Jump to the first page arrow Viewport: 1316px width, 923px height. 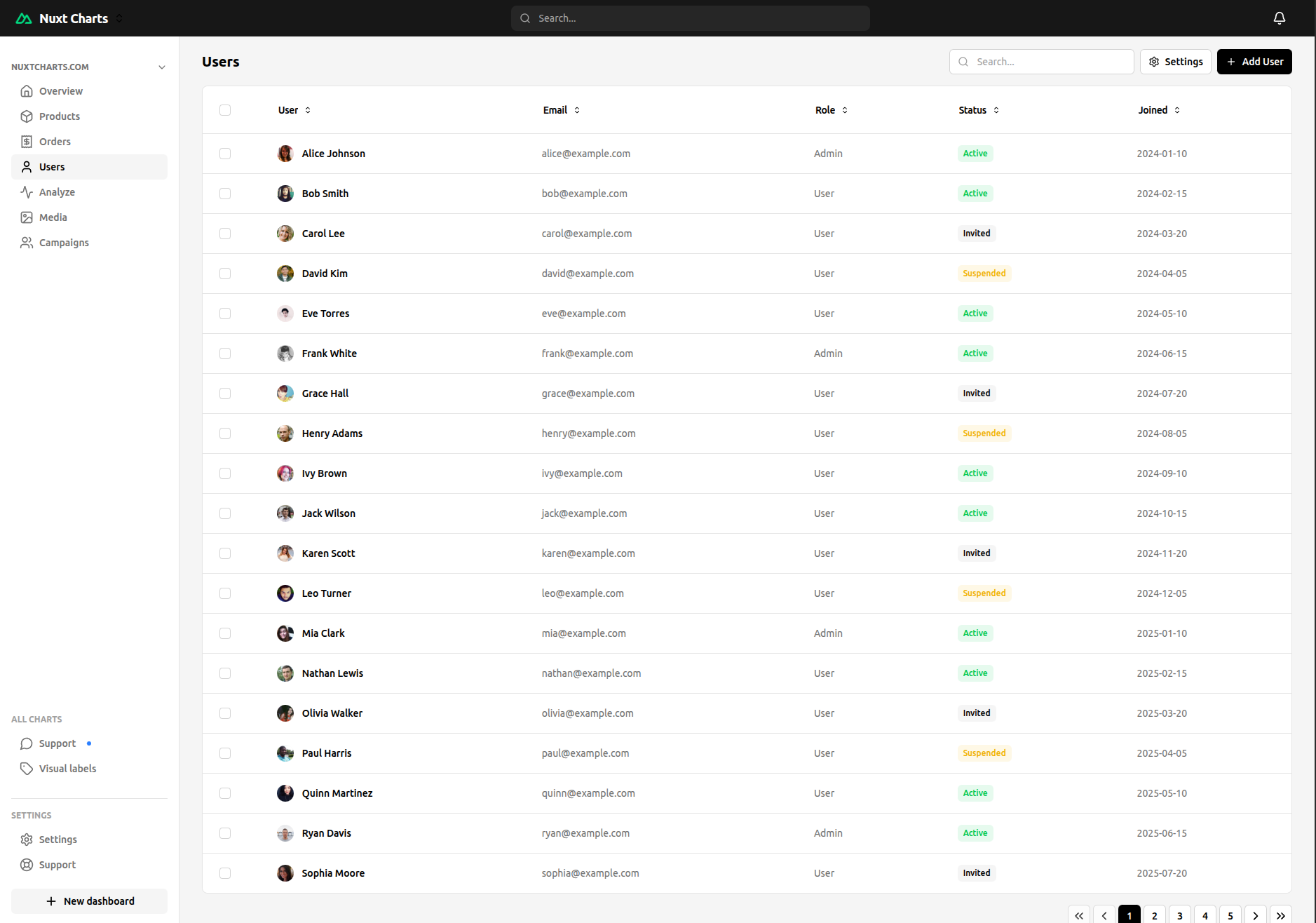[1079, 915]
